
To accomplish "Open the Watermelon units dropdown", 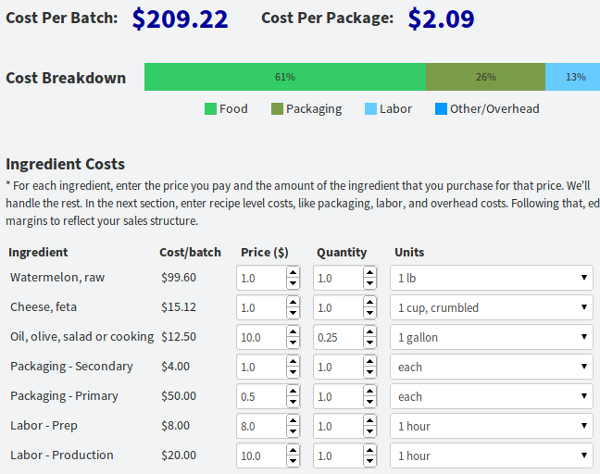I will 491,278.
